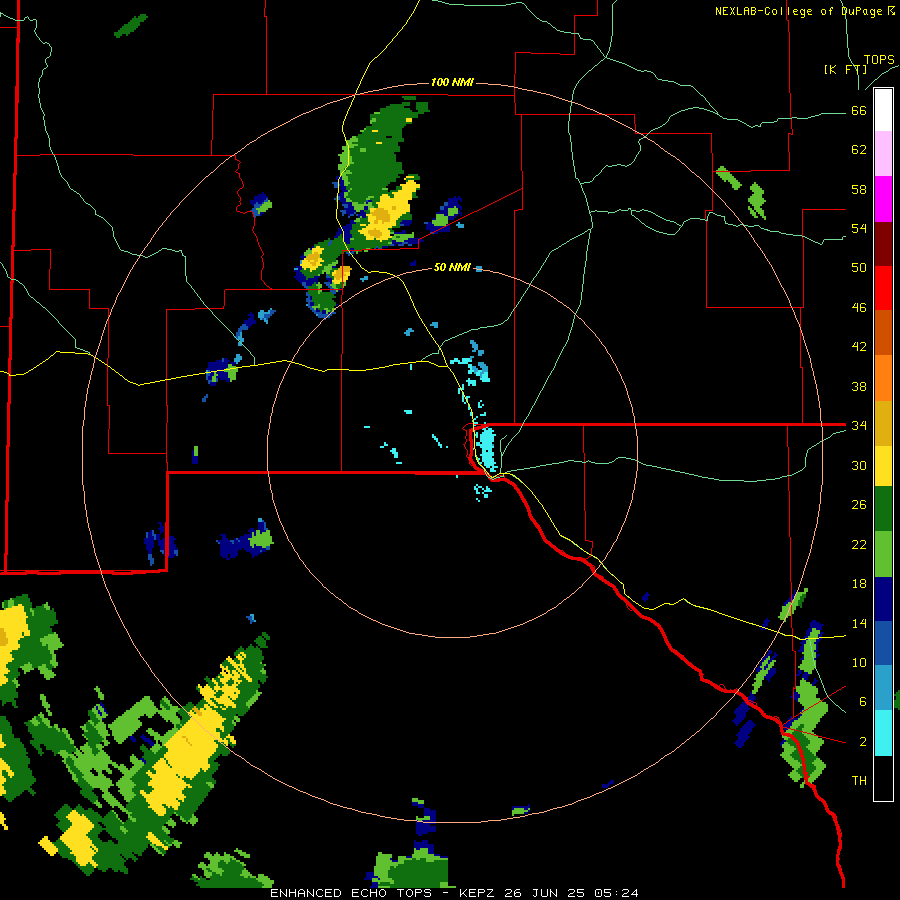900x900 pixels.
Task: Click the 62 value on the legend
Action: (859, 149)
